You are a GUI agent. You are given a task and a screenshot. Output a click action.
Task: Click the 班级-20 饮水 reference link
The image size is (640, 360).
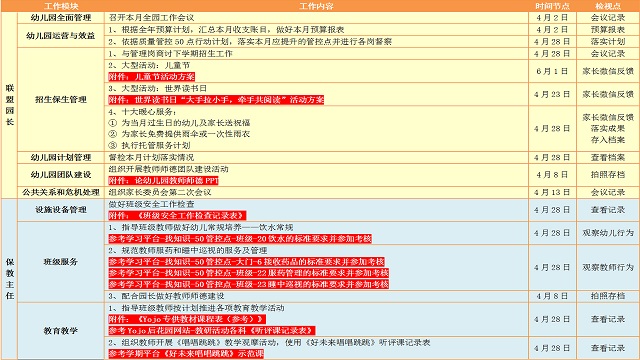point(240,239)
